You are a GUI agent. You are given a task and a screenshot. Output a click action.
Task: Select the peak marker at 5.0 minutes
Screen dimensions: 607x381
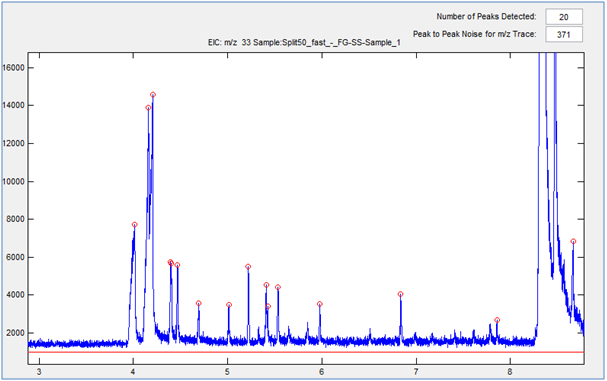coord(229,305)
